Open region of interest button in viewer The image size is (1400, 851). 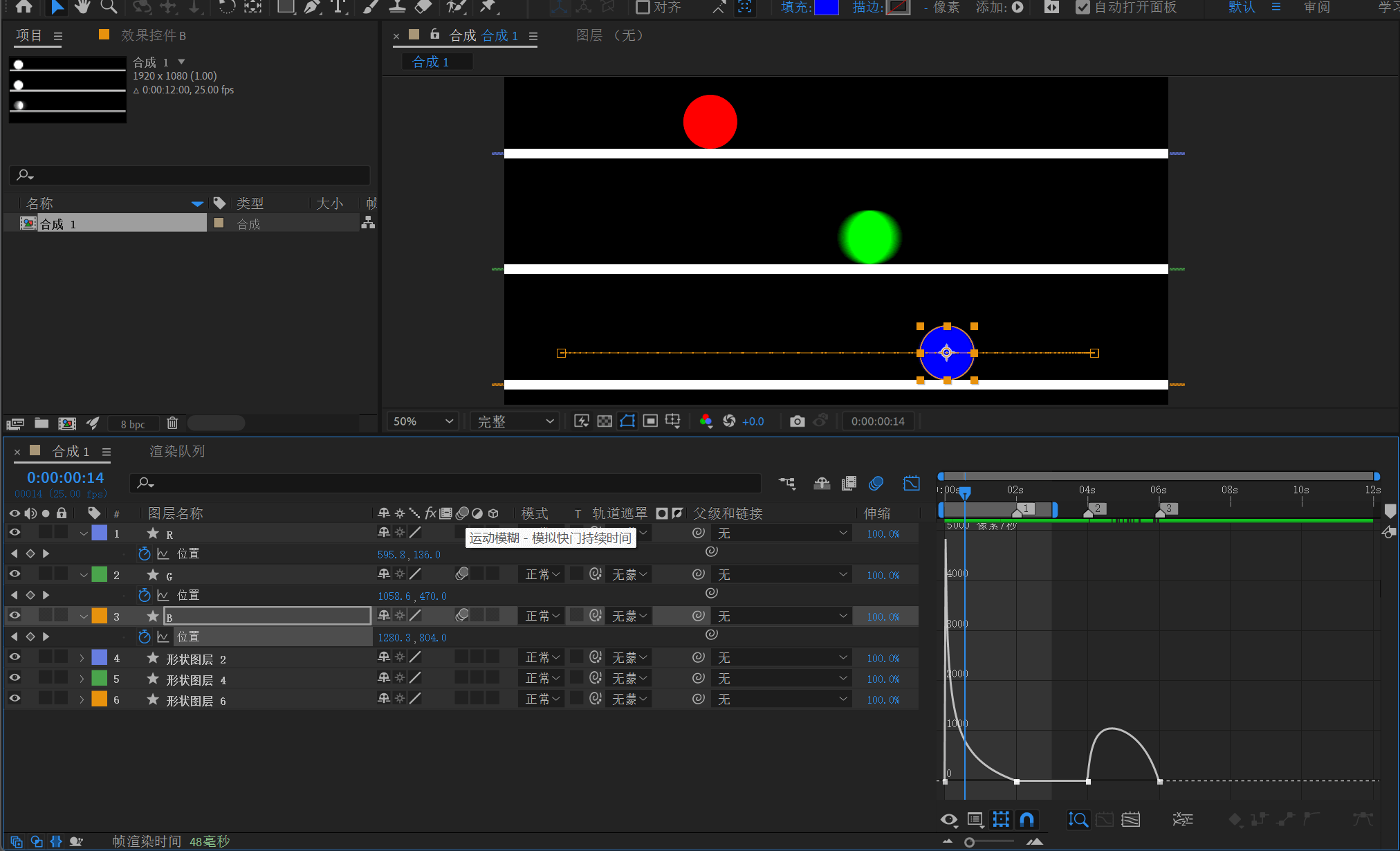[x=650, y=421]
